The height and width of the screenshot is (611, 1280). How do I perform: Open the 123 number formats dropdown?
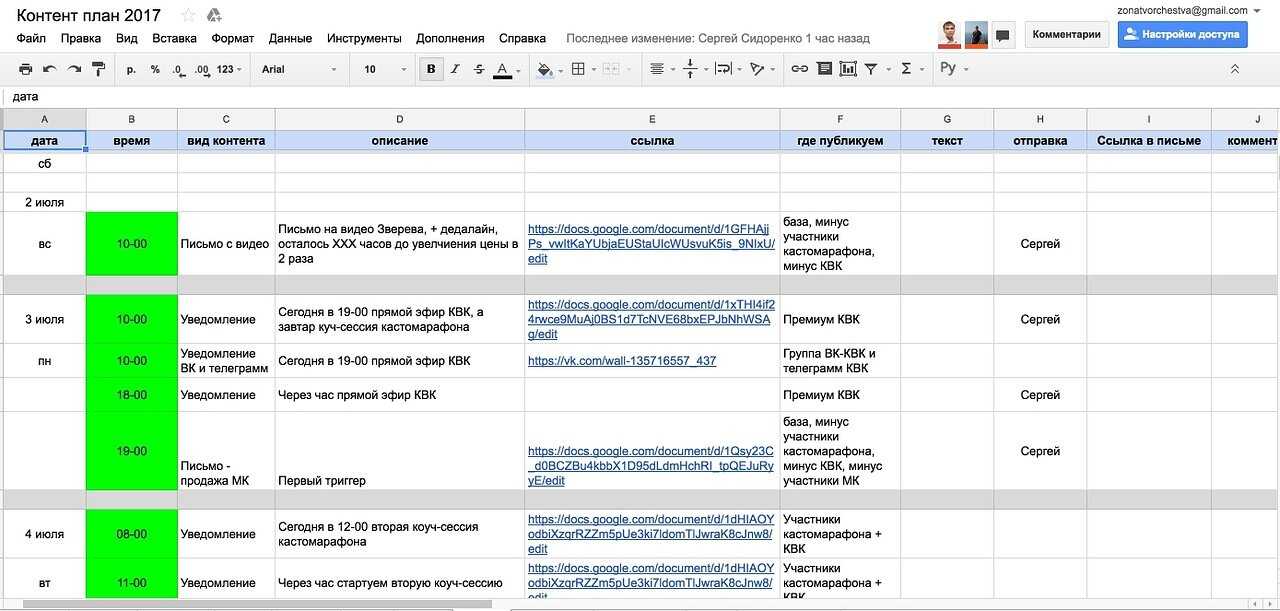(x=229, y=69)
